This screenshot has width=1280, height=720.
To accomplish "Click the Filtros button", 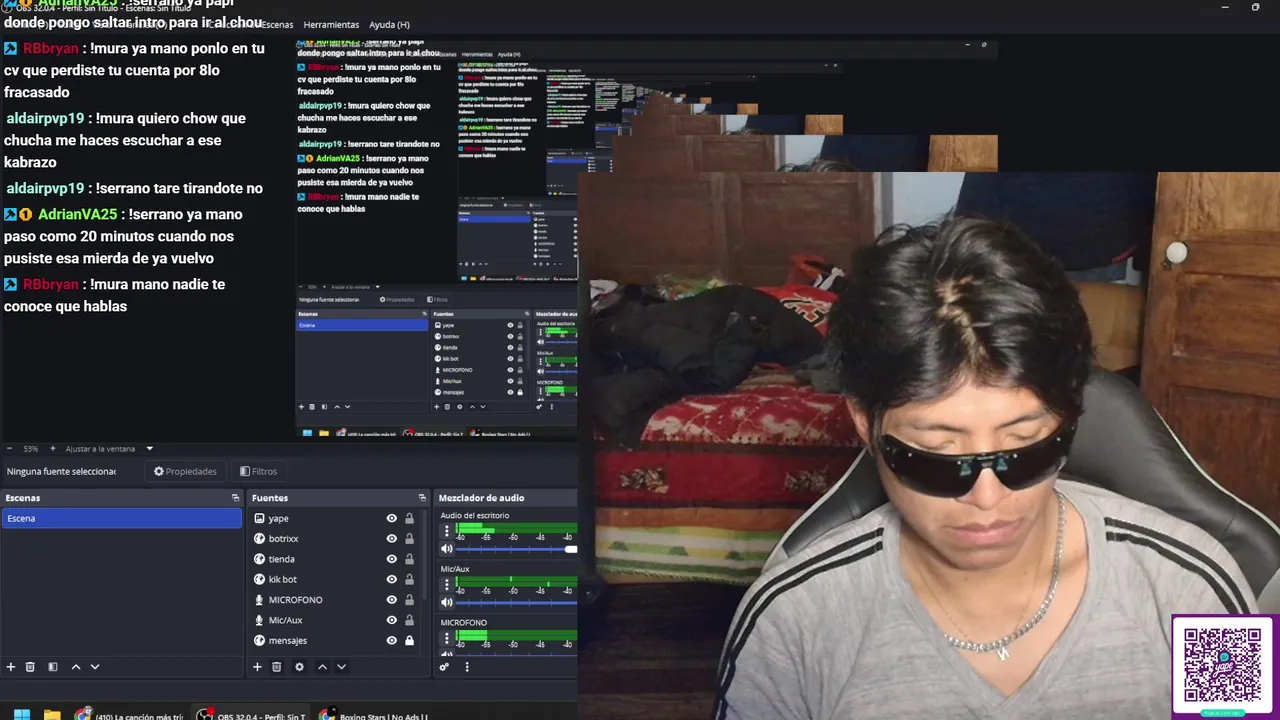I will pyautogui.click(x=259, y=471).
